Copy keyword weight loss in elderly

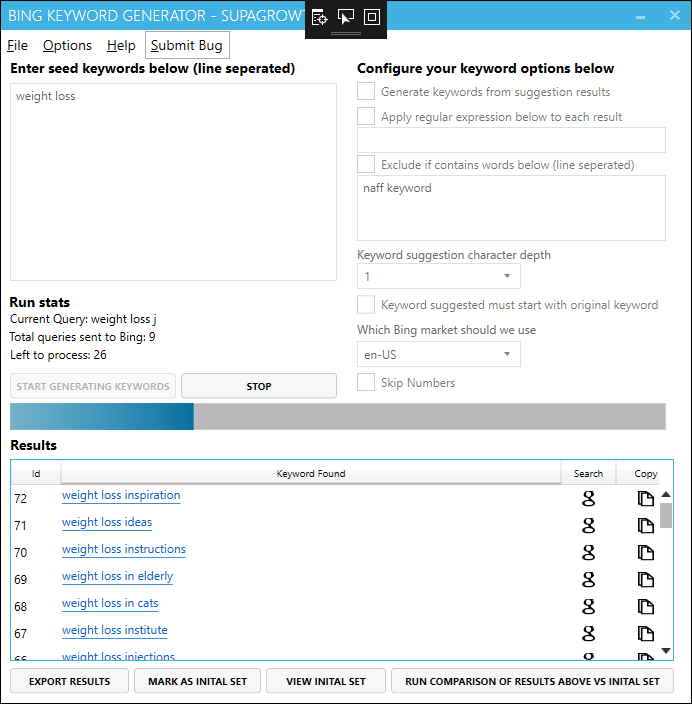click(x=646, y=579)
